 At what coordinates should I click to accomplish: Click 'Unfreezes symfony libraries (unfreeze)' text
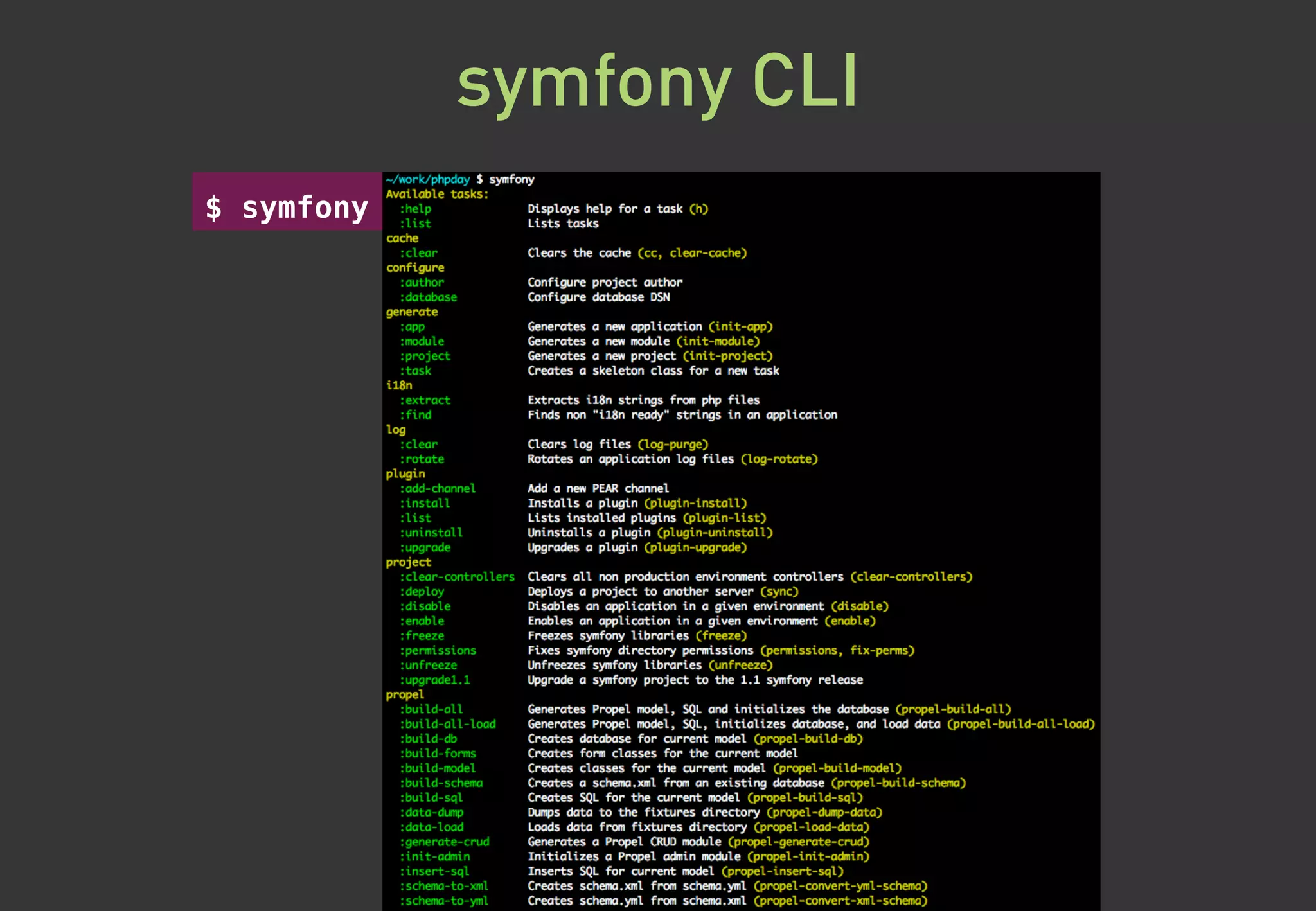[x=650, y=666]
